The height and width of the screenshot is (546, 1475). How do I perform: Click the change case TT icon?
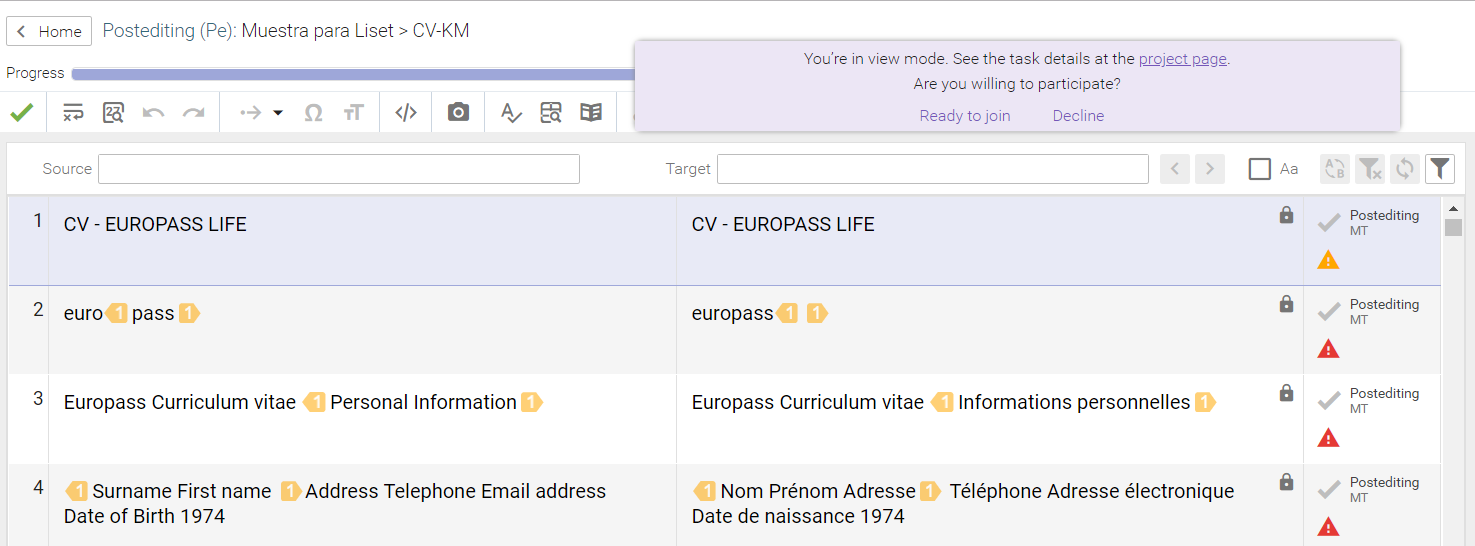point(353,112)
